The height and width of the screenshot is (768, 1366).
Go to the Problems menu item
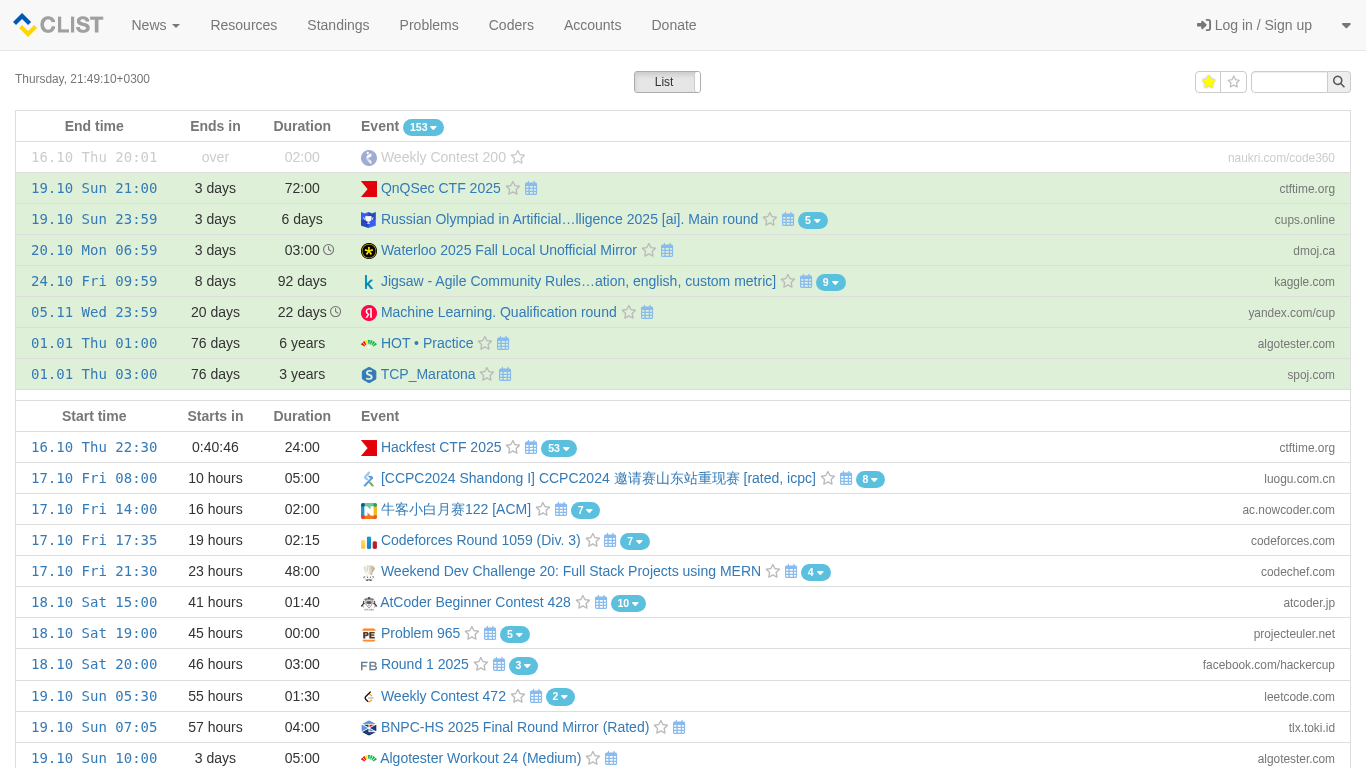tap(428, 25)
